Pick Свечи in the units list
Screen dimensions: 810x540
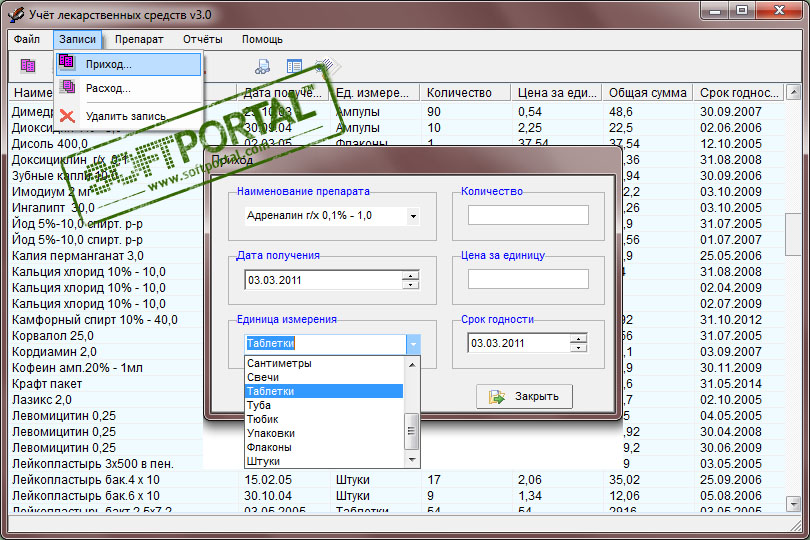[x=323, y=377]
